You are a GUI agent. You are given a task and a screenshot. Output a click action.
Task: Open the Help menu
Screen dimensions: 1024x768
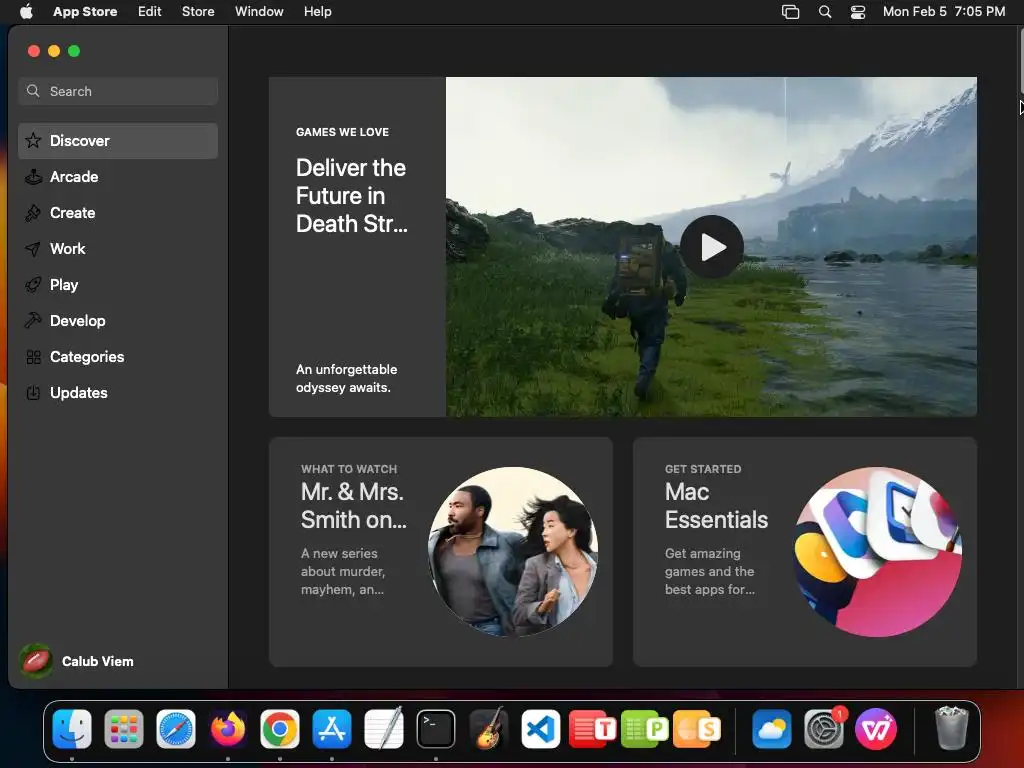click(x=317, y=12)
